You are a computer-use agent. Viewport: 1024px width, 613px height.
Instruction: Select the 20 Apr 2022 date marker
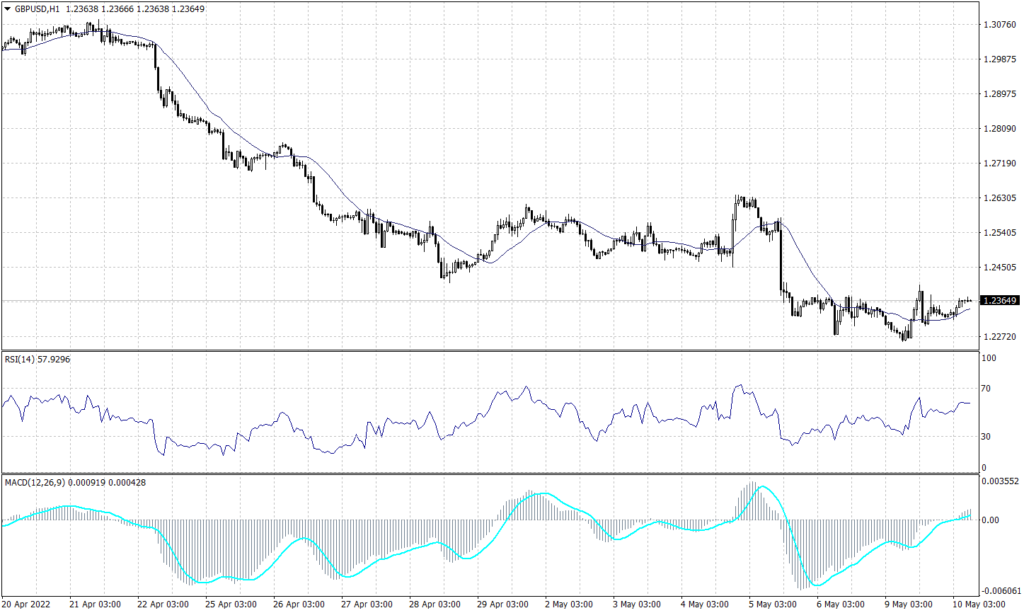pos(27,604)
